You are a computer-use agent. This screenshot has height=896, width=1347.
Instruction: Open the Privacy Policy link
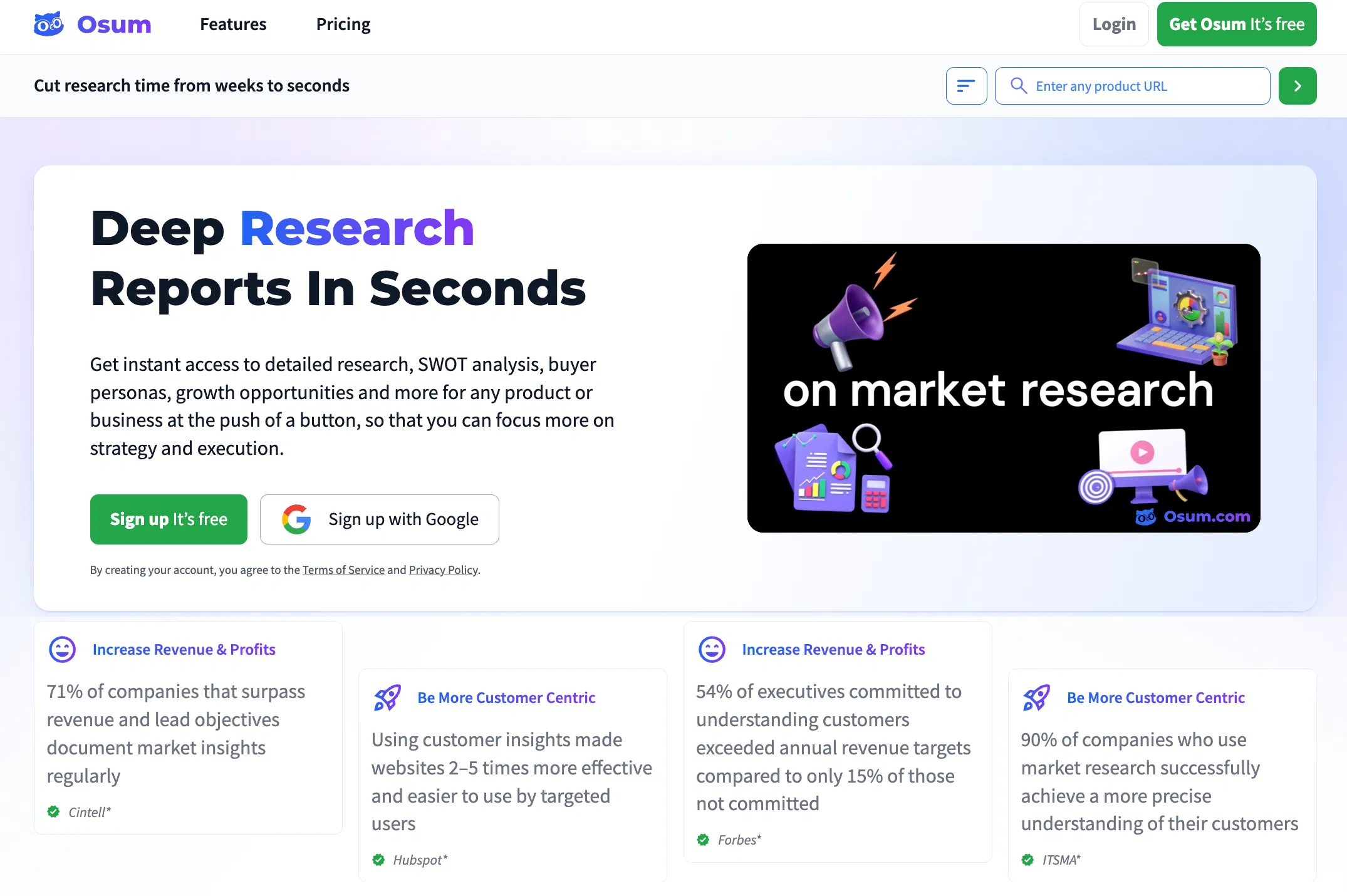442,570
